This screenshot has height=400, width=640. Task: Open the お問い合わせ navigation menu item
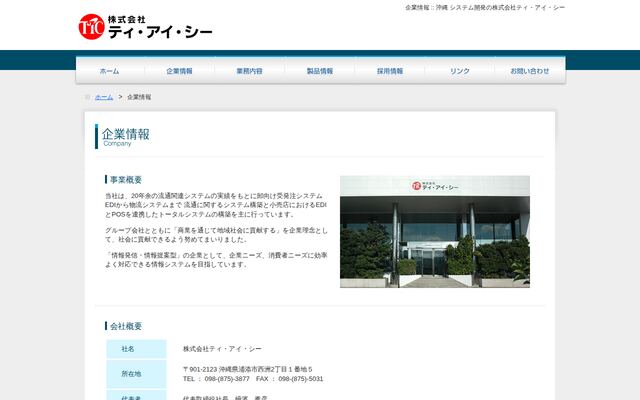530,71
